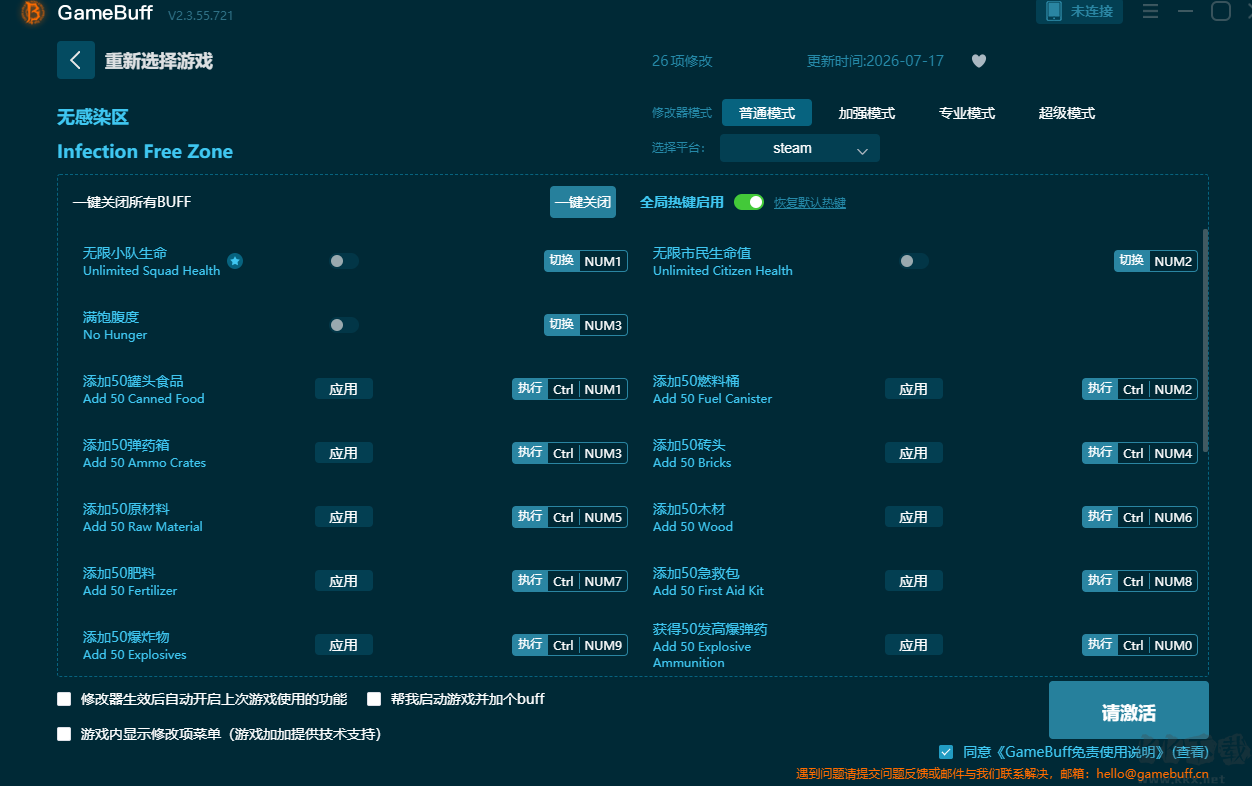Check 帮我启动游戏并加个buff checkbox
1252x786 pixels.
(374, 699)
